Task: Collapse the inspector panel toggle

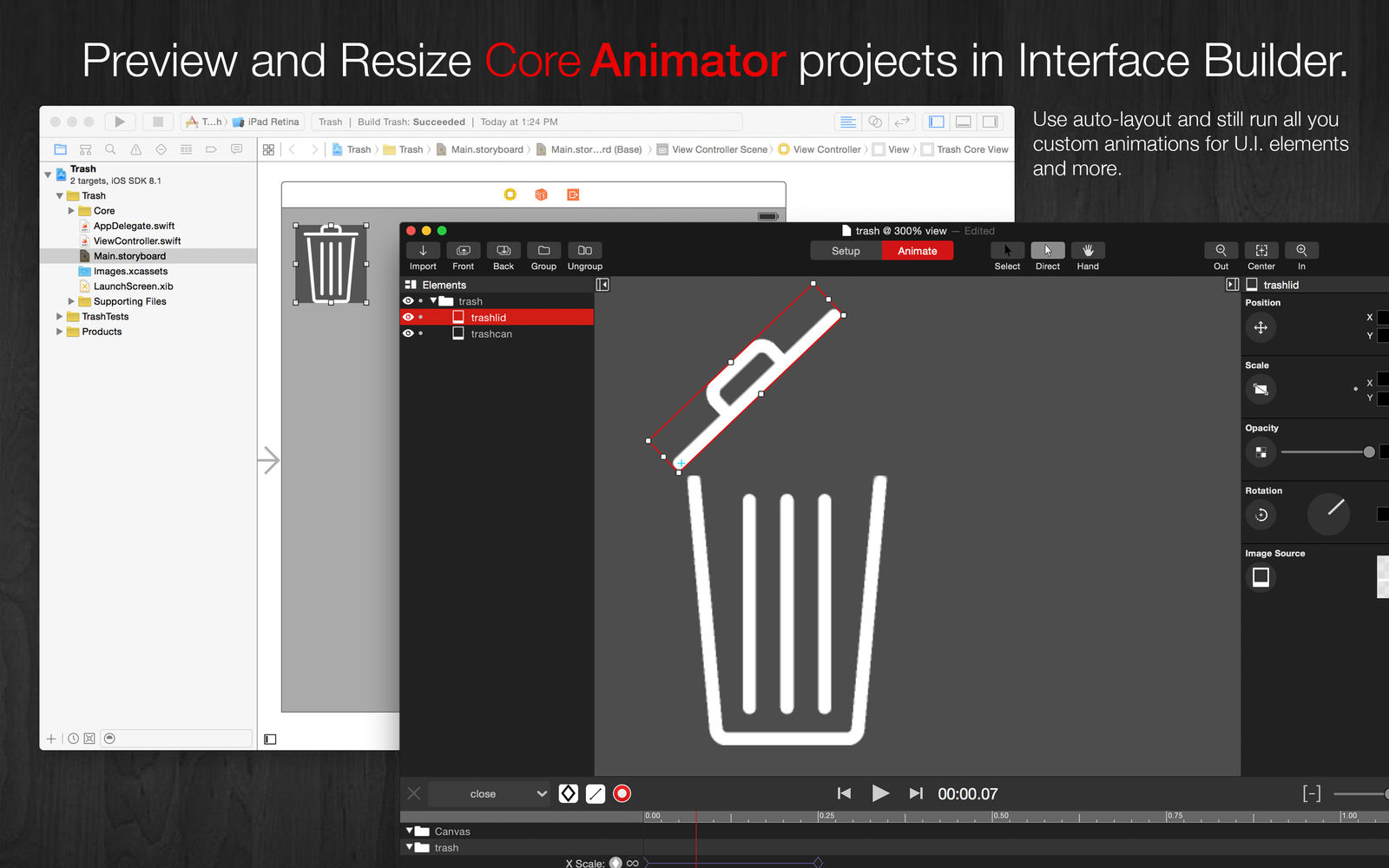Action: (x=1232, y=285)
